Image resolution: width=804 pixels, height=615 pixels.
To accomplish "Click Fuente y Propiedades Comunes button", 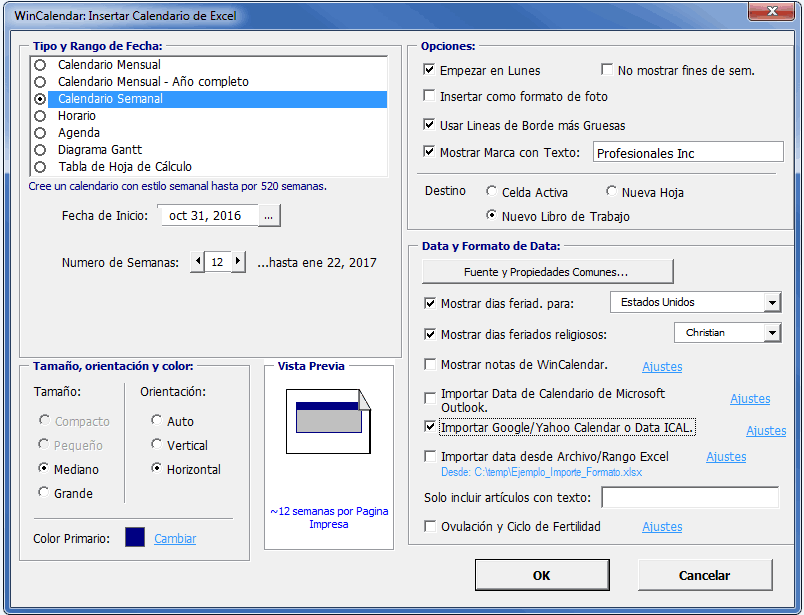I will pos(547,271).
